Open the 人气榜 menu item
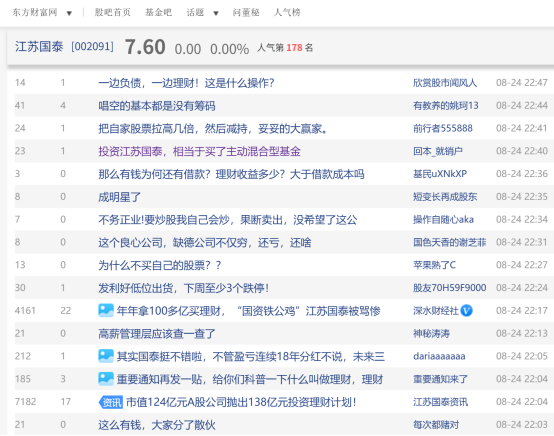This screenshot has width=554, height=436. click(x=287, y=12)
